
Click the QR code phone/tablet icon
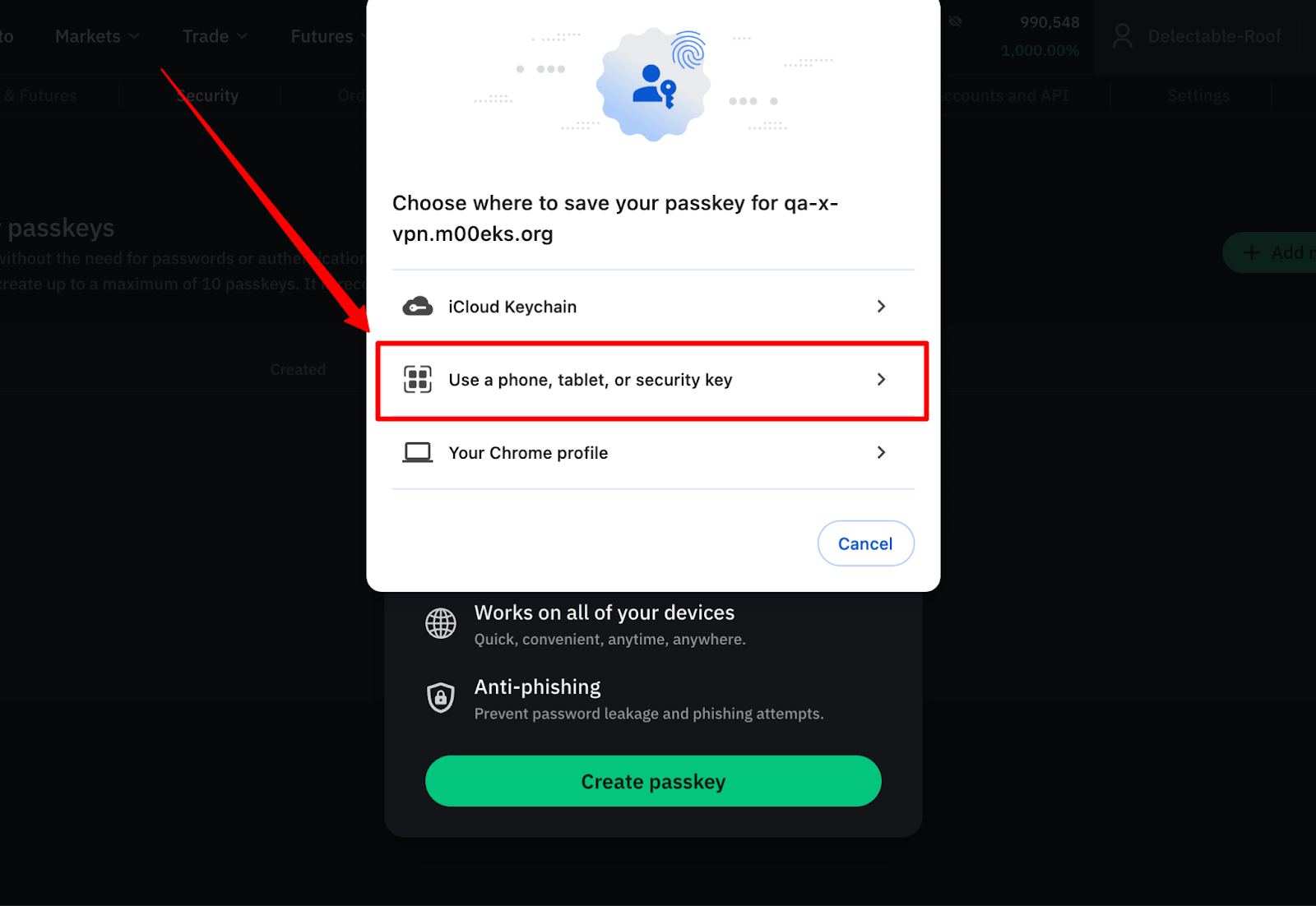418,379
